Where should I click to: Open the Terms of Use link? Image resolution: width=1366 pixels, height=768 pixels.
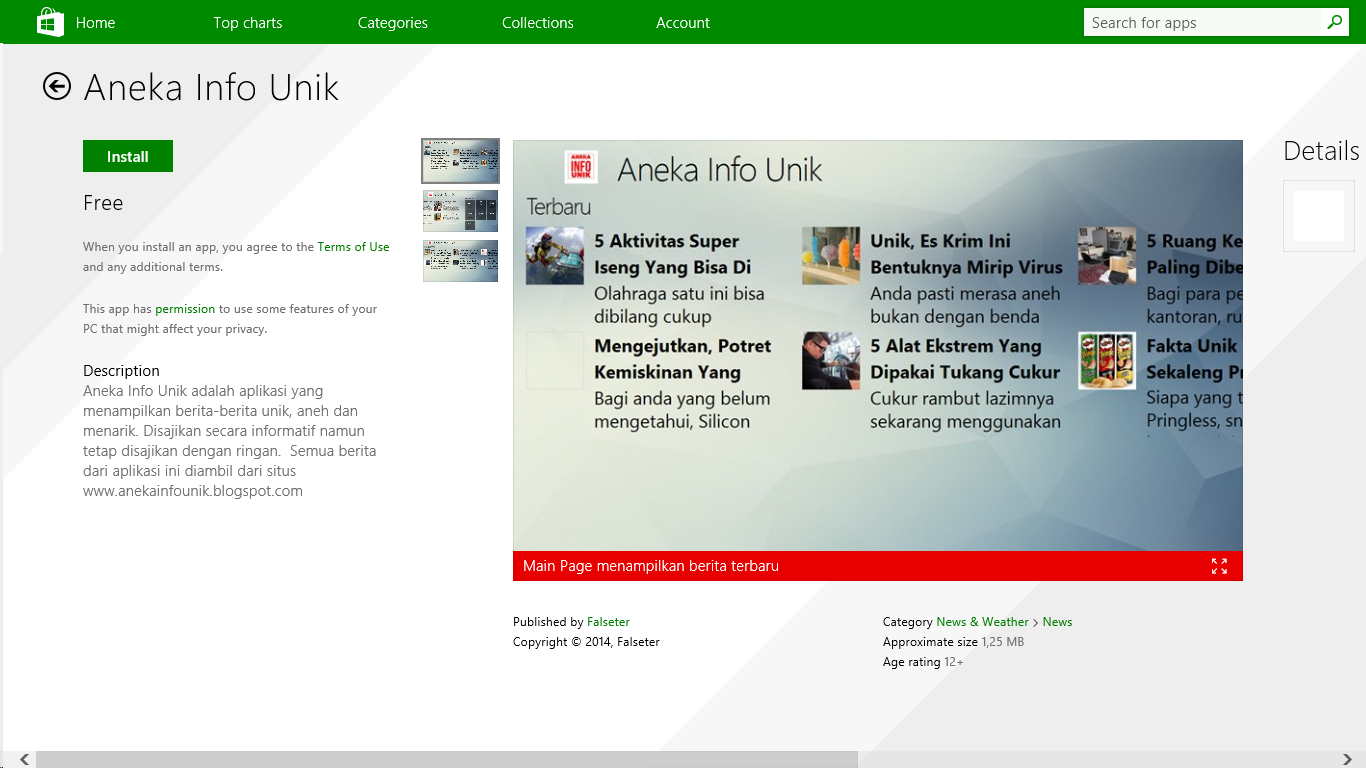tap(353, 247)
